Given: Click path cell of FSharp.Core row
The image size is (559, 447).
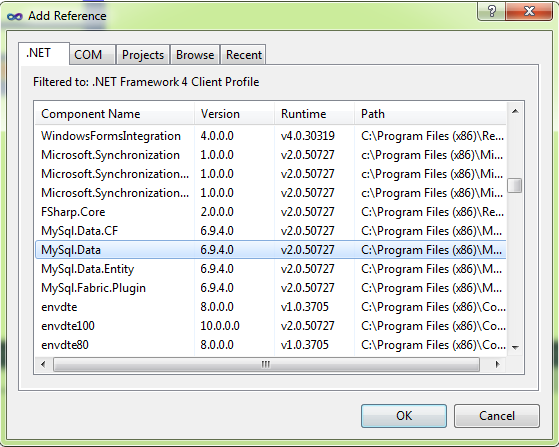Looking at the screenshot, I should pyautogui.click(x=432, y=212).
